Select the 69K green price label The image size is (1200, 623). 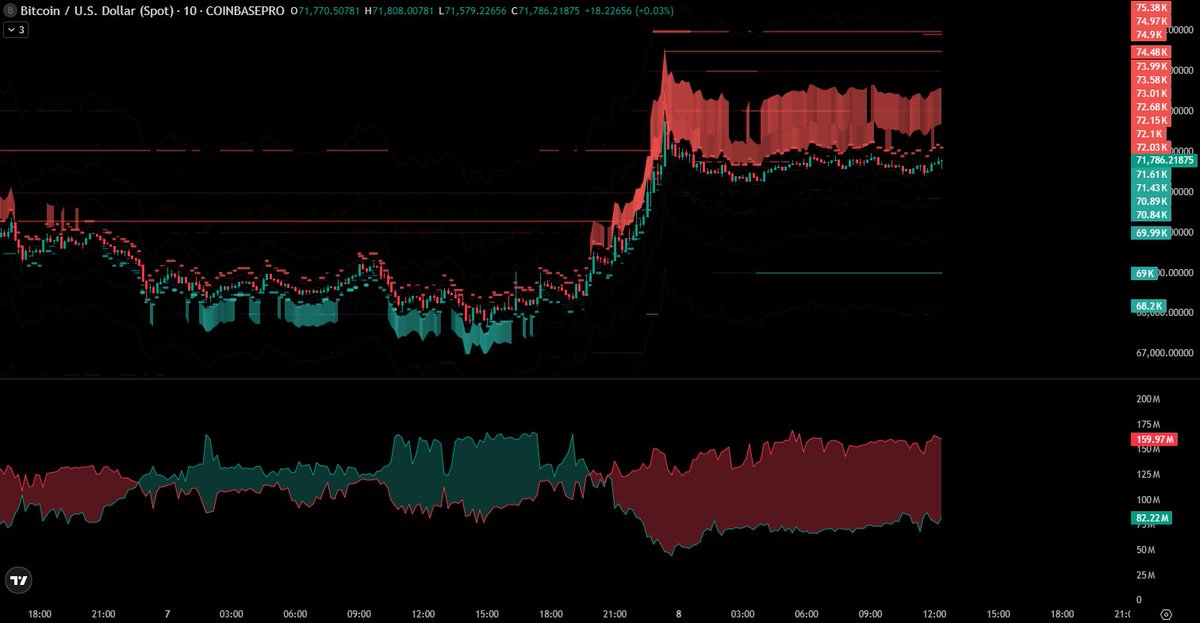1145,273
